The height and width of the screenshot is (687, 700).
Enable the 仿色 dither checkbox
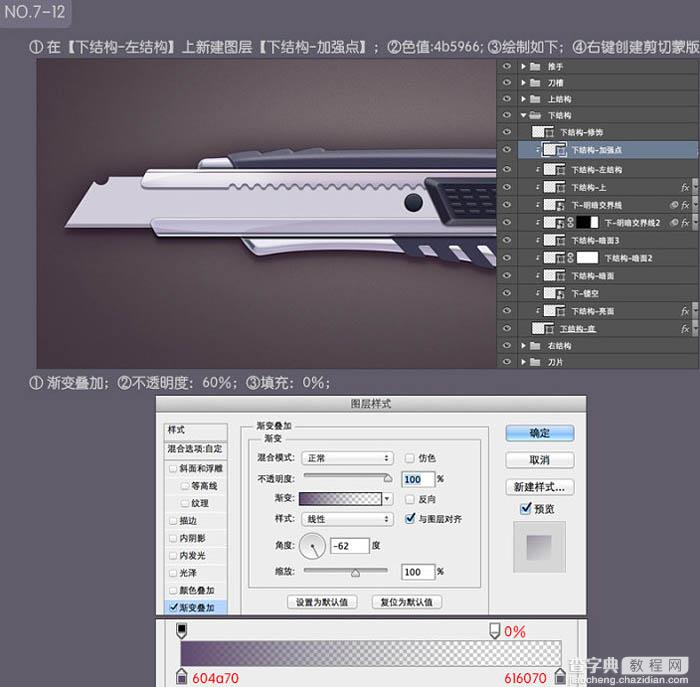click(409, 458)
